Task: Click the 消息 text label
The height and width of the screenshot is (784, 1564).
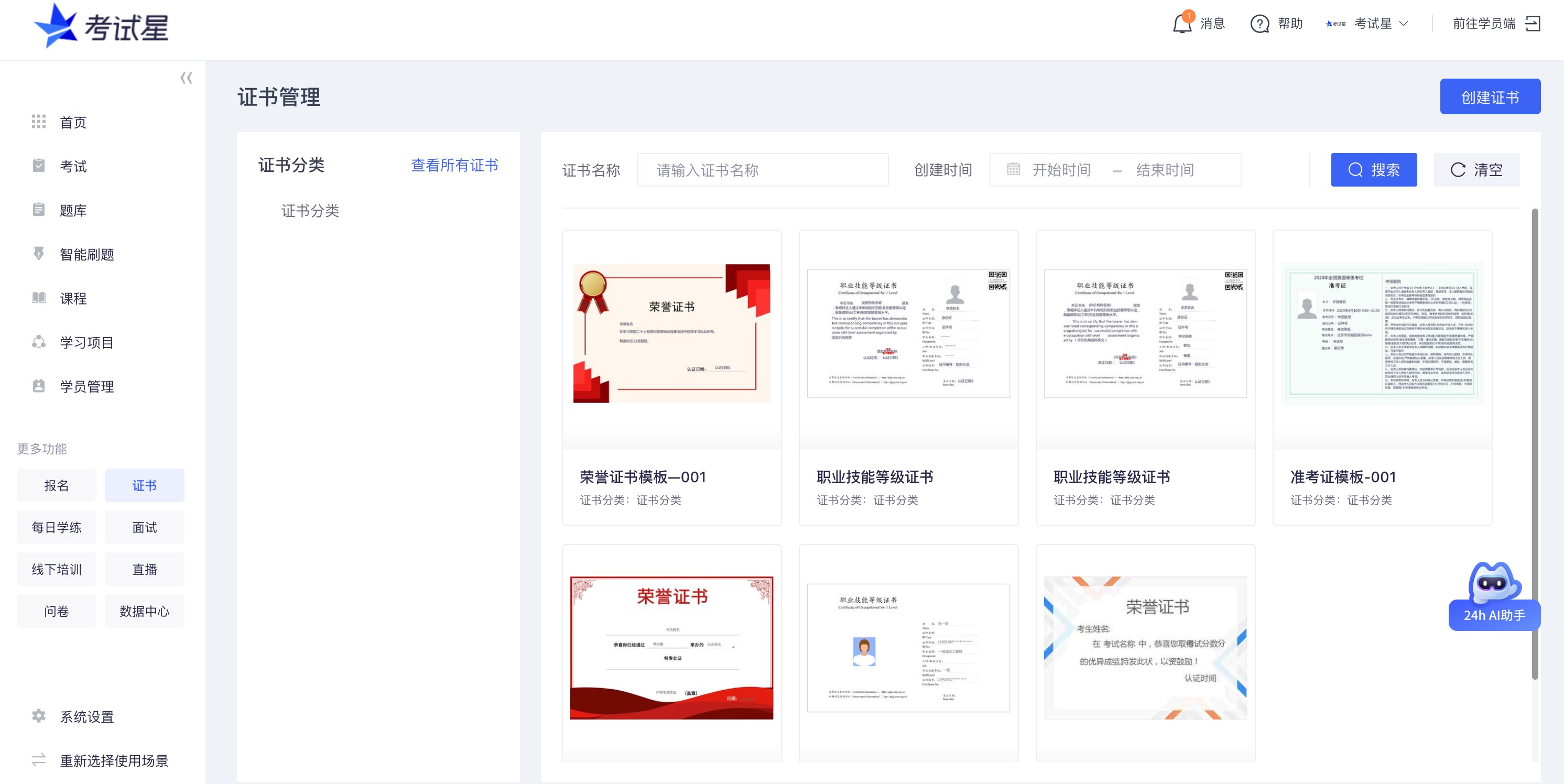Action: click(1212, 24)
